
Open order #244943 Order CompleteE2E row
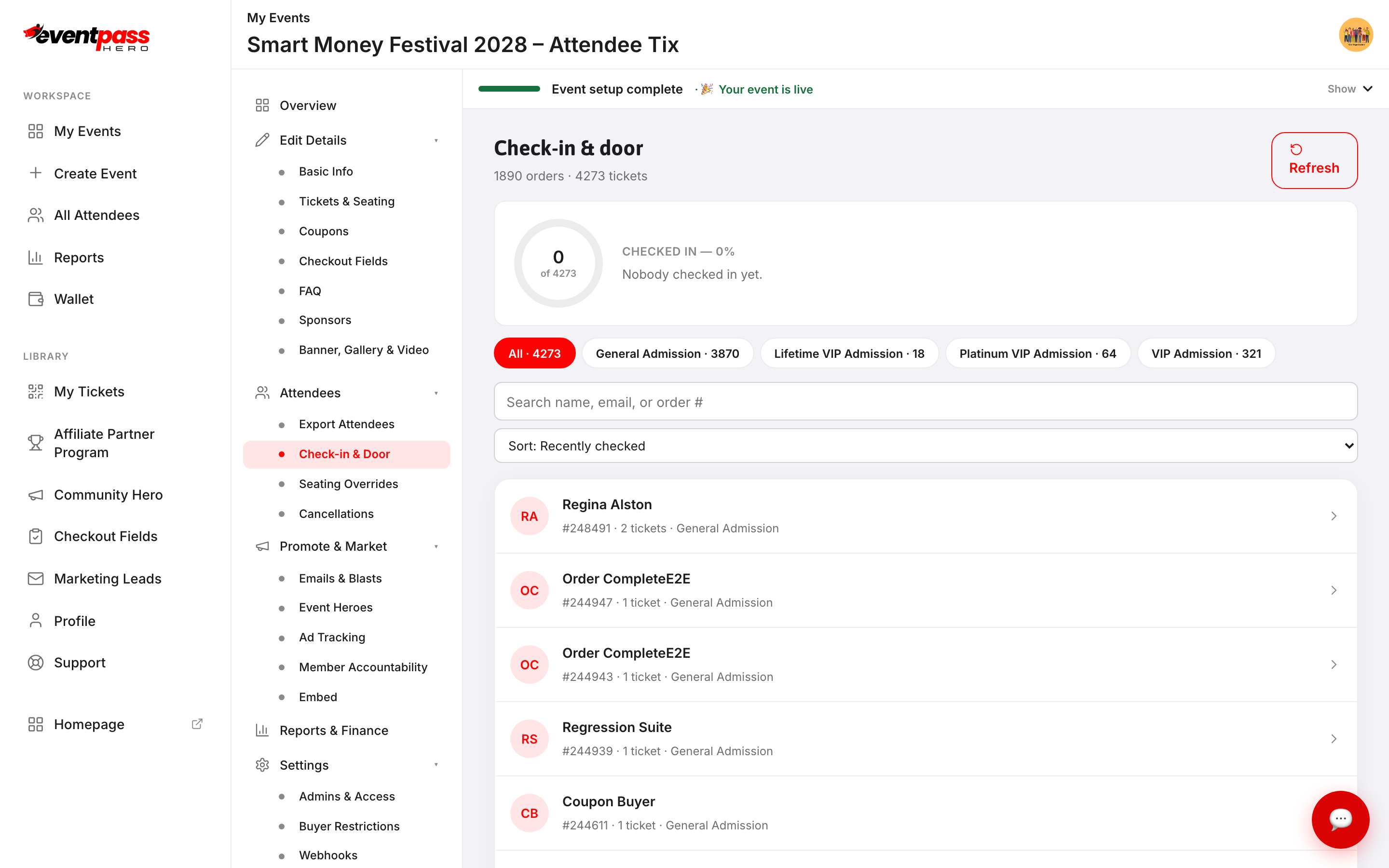[925, 664]
